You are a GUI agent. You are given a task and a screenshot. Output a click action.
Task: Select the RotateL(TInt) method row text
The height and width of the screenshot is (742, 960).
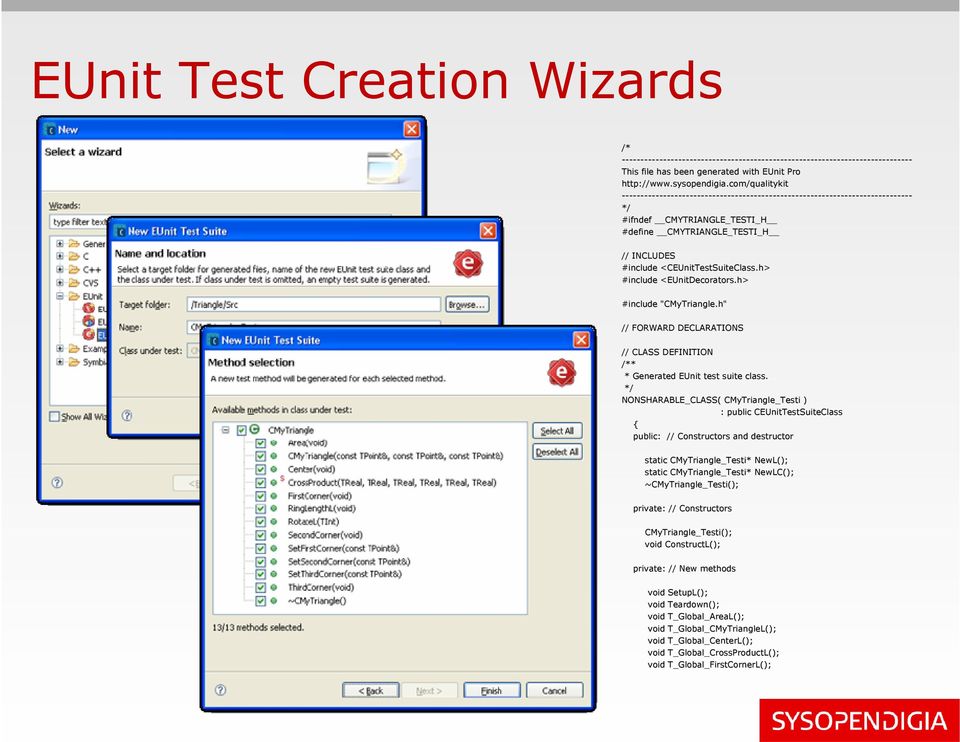[x=313, y=522]
